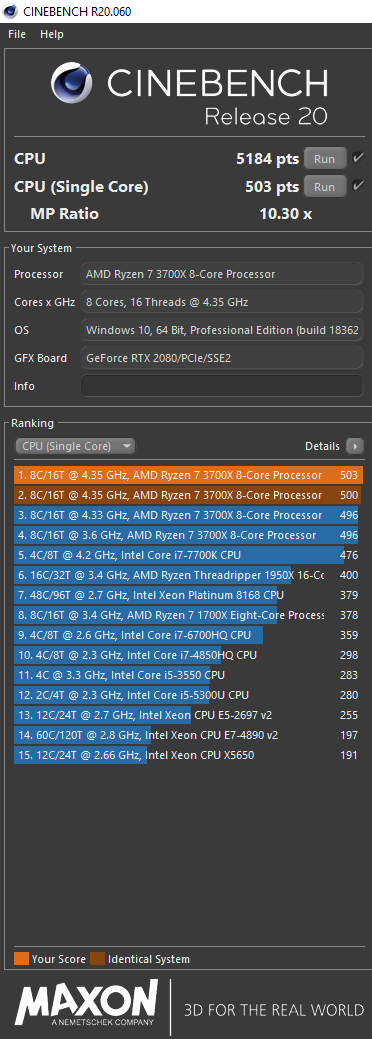This screenshot has height=1039, width=372.
Task: Open the Help menu
Action: 52,34
